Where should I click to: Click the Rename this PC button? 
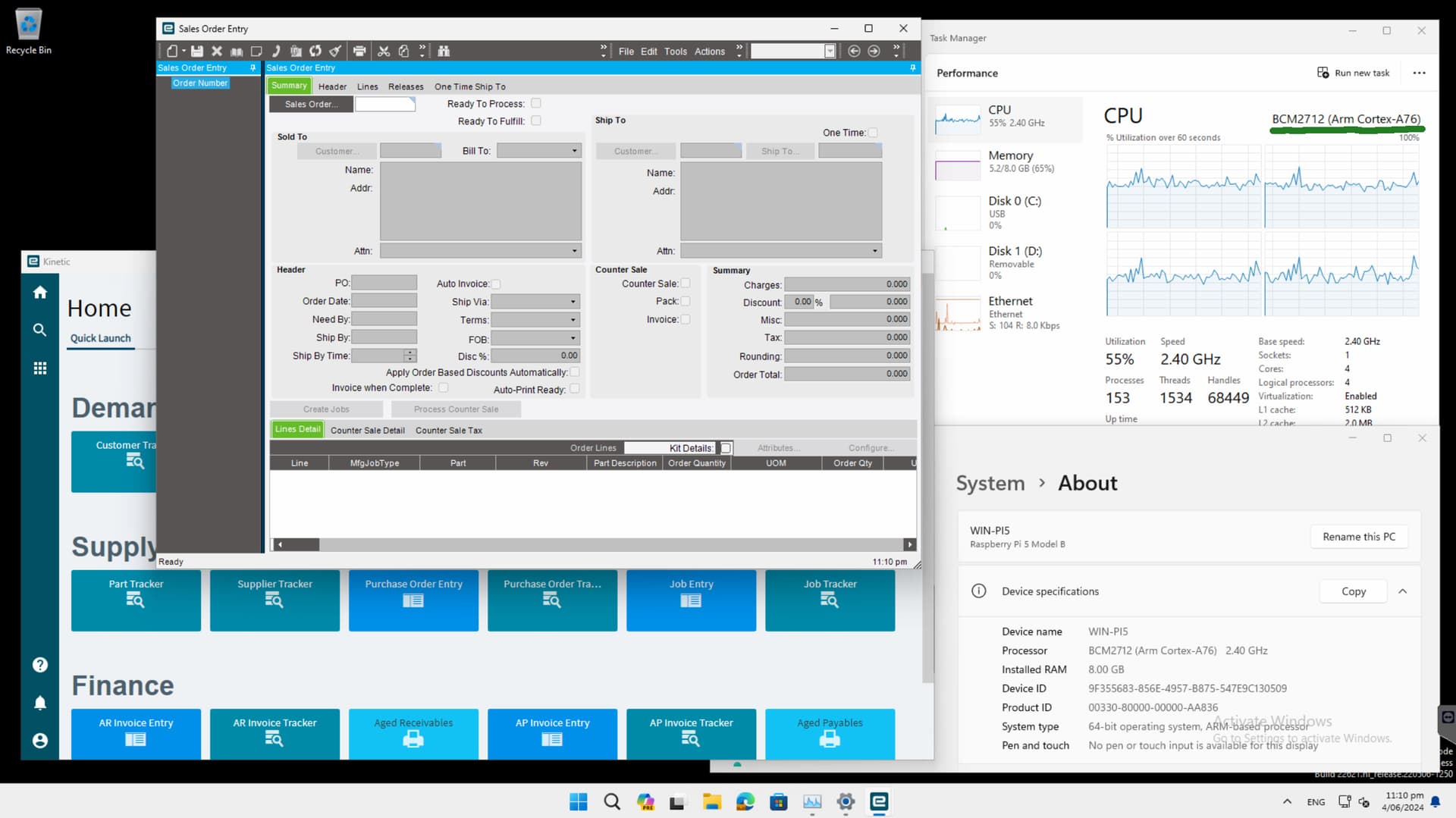coord(1359,537)
